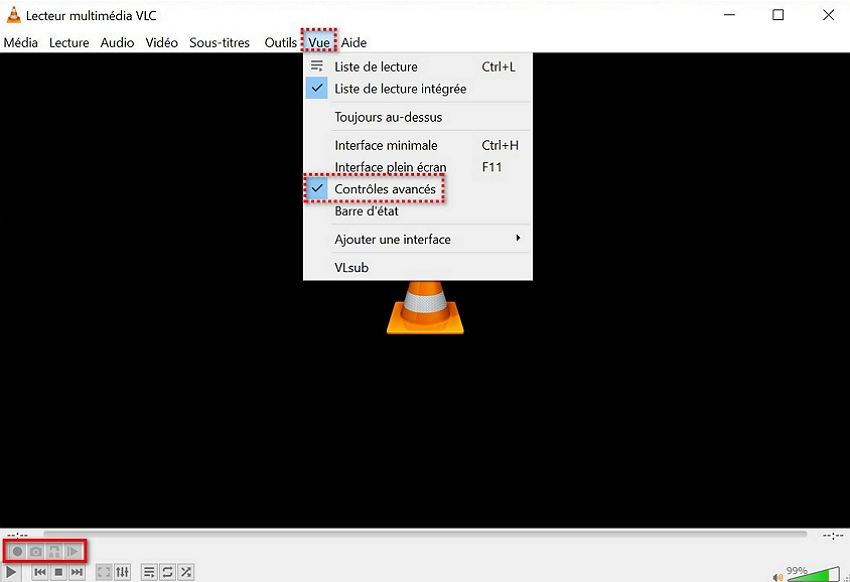Click the frame-by-frame button

(x=73, y=551)
